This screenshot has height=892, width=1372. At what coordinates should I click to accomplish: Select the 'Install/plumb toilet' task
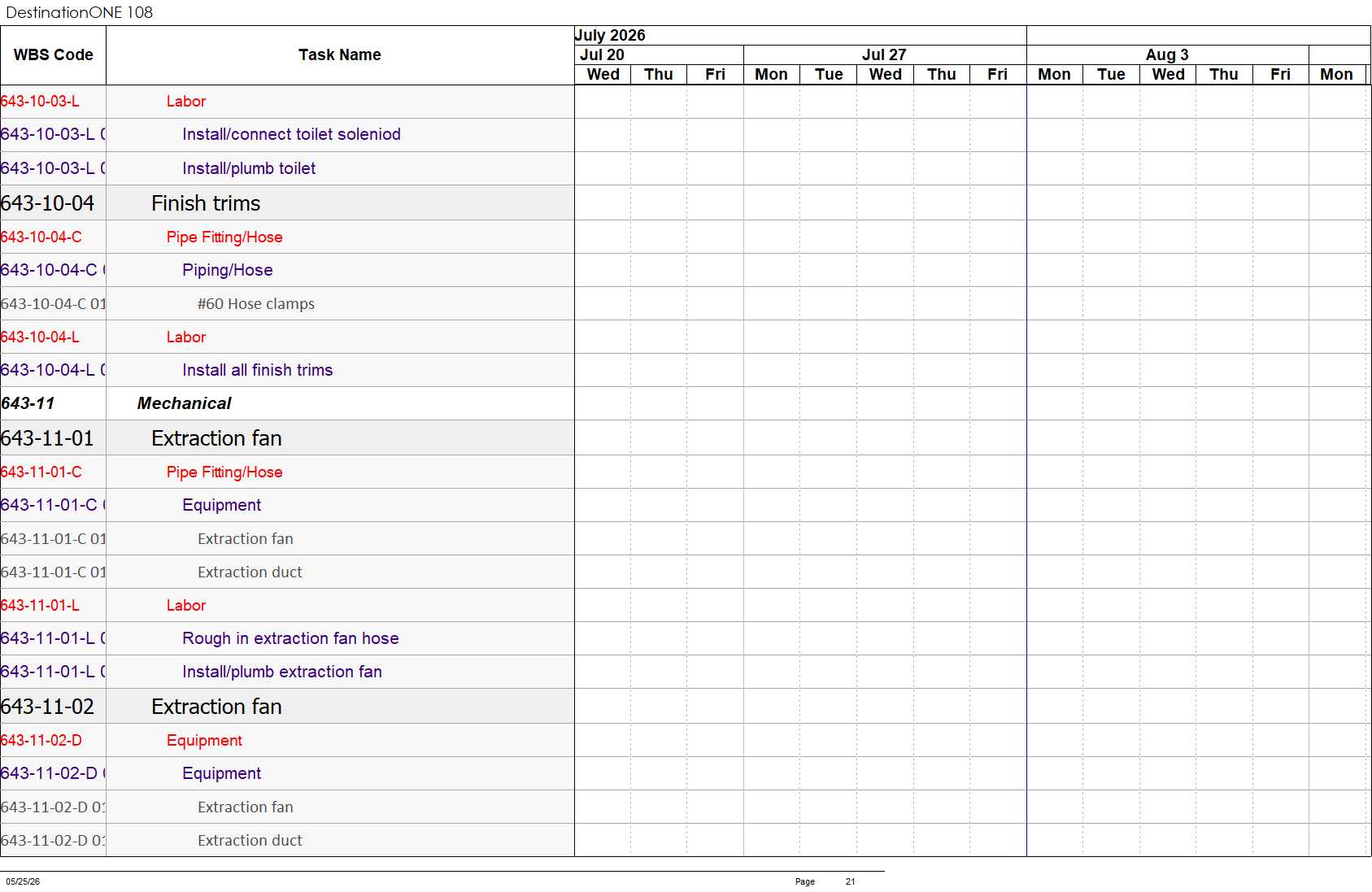pyautogui.click(x=249, y=168)
